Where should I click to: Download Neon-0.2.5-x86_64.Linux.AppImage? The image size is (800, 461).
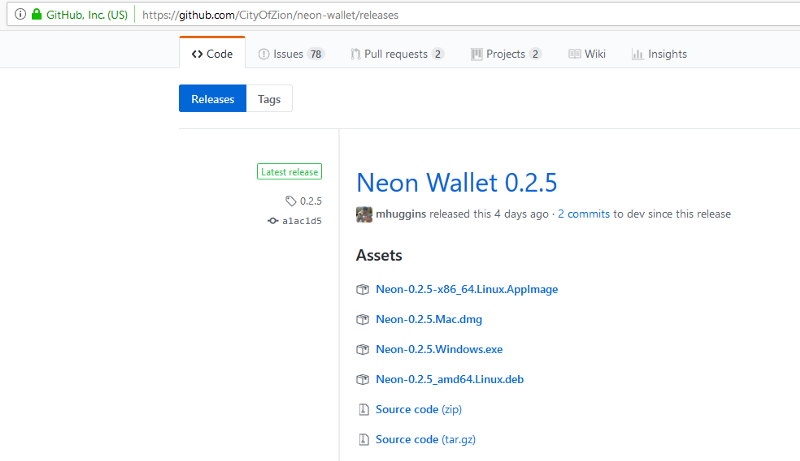(x=467, y=289)
